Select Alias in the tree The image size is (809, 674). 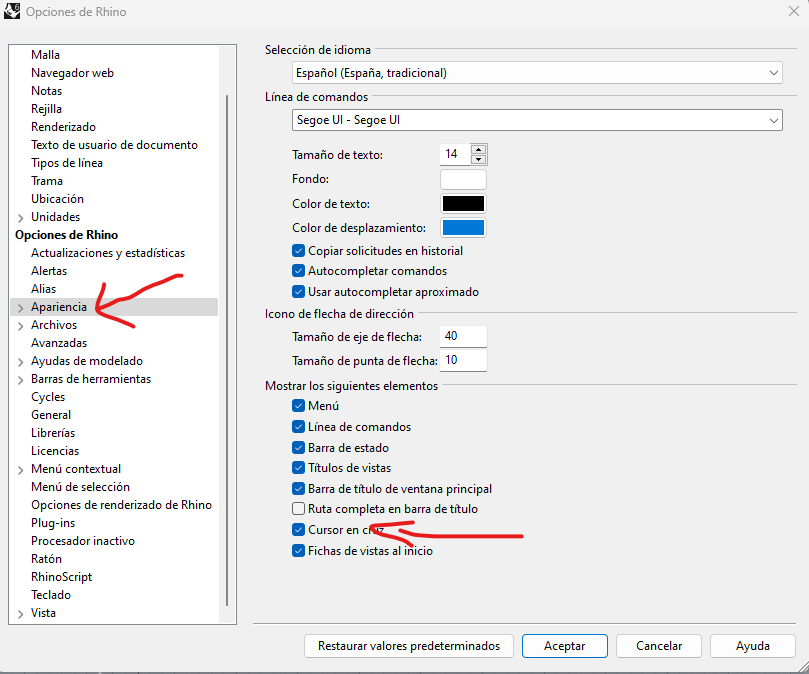(43, 289)
